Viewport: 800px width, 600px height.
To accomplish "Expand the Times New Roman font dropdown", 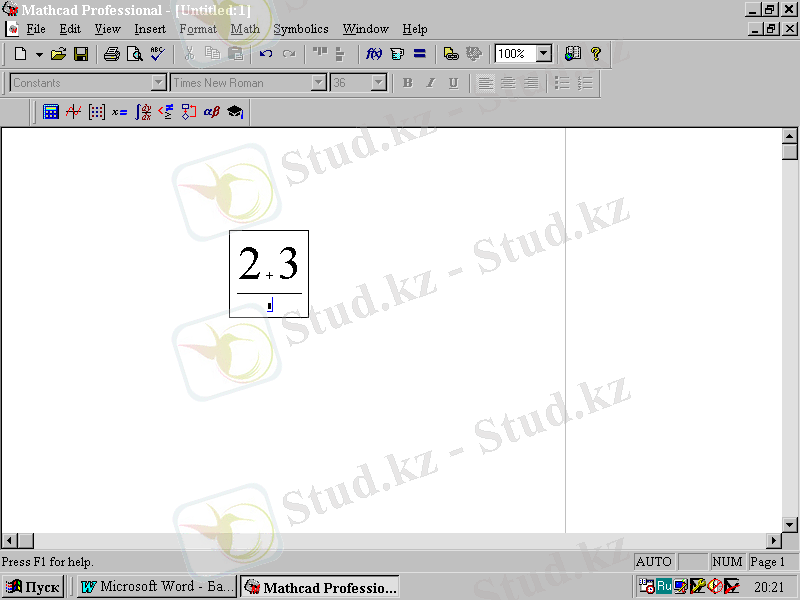I will pos(319,83).
